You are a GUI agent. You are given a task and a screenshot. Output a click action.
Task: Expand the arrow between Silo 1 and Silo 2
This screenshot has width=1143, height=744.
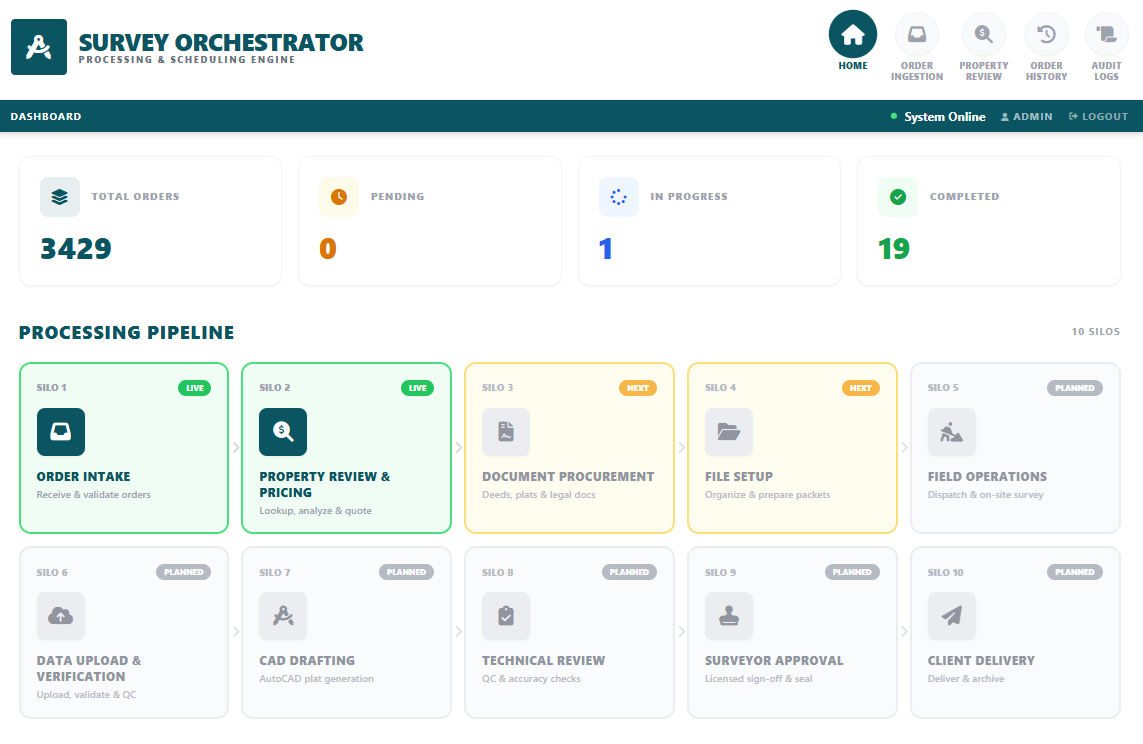pos(235,448)
